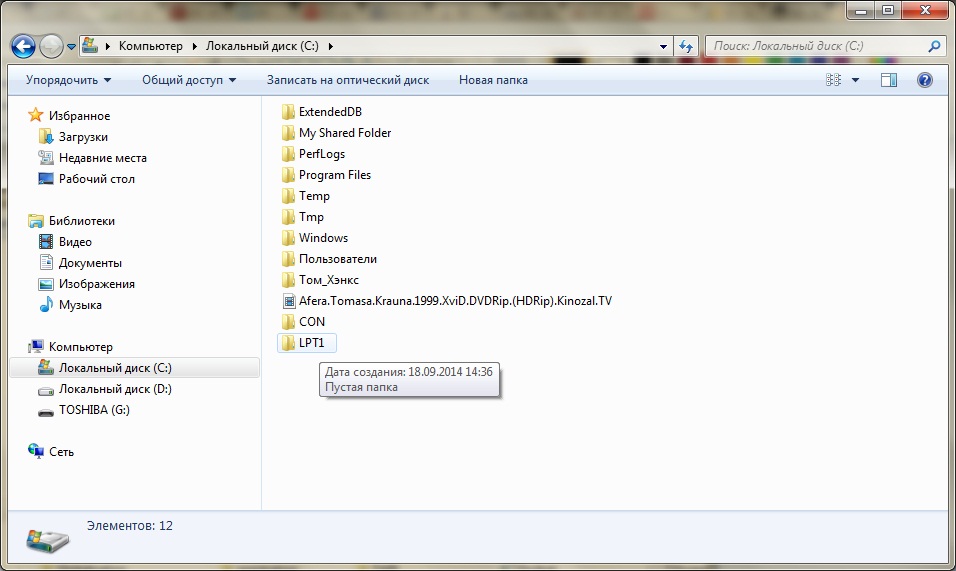The width and height of the screenshot is (956, 571).
Task: Open the Изображения library
Action: 96,284
